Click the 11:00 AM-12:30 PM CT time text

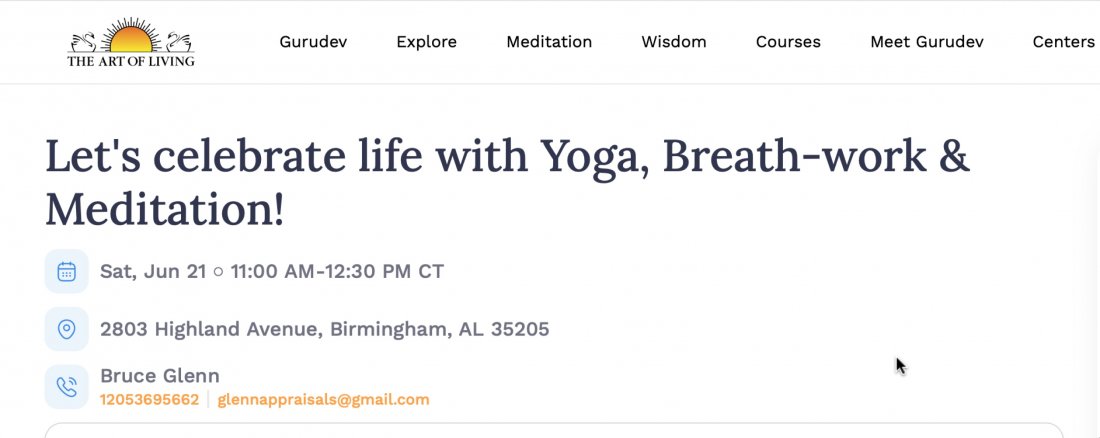coord(337,271)
